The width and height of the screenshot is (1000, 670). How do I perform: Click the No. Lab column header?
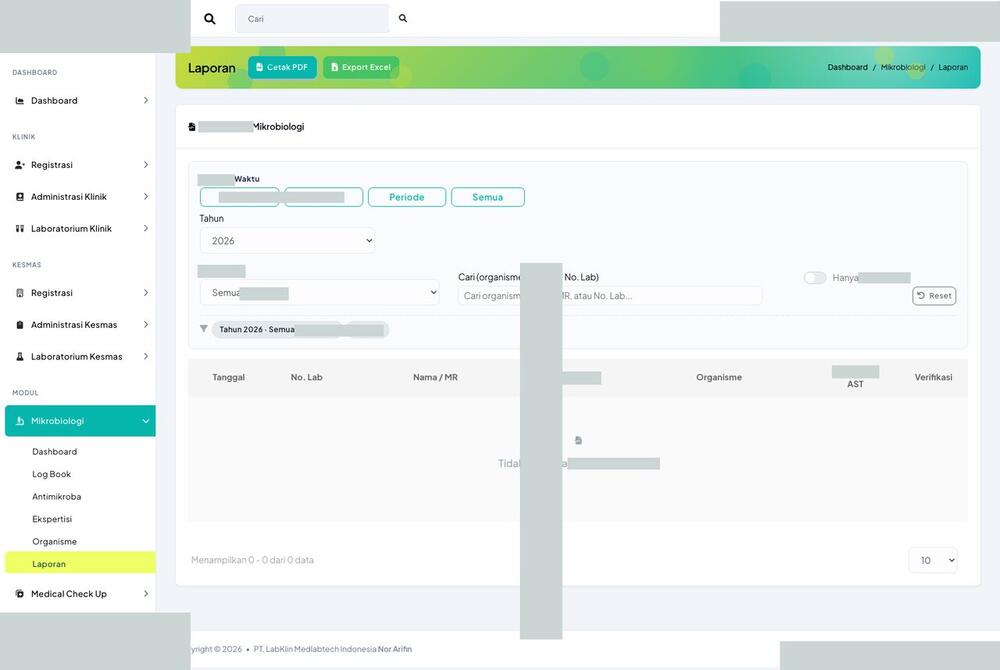pos(307,377)
